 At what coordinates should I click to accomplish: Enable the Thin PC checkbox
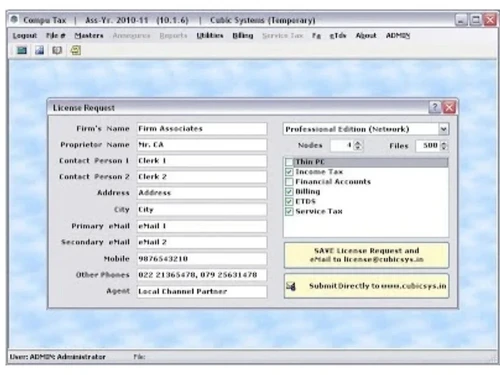point(289,162)
